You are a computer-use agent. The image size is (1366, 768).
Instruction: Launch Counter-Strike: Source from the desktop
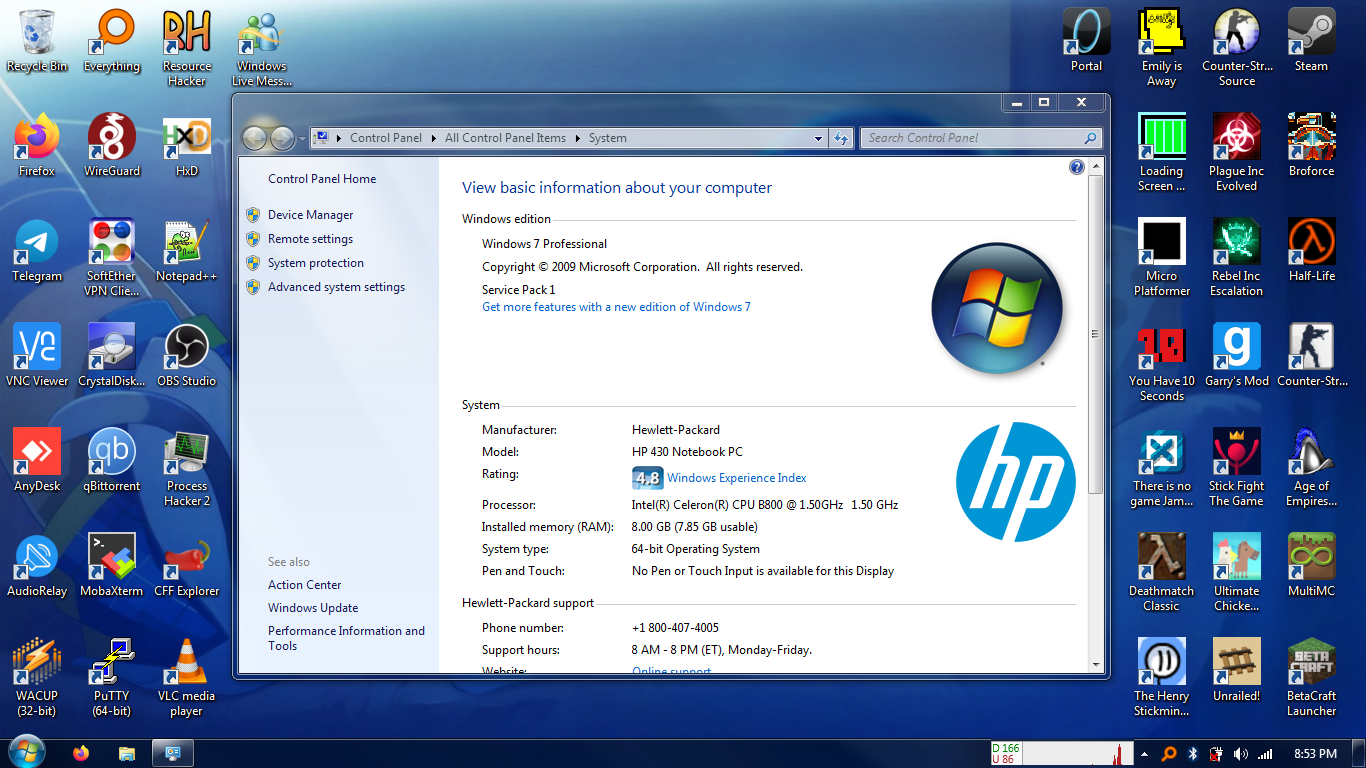coord(1236,32)
